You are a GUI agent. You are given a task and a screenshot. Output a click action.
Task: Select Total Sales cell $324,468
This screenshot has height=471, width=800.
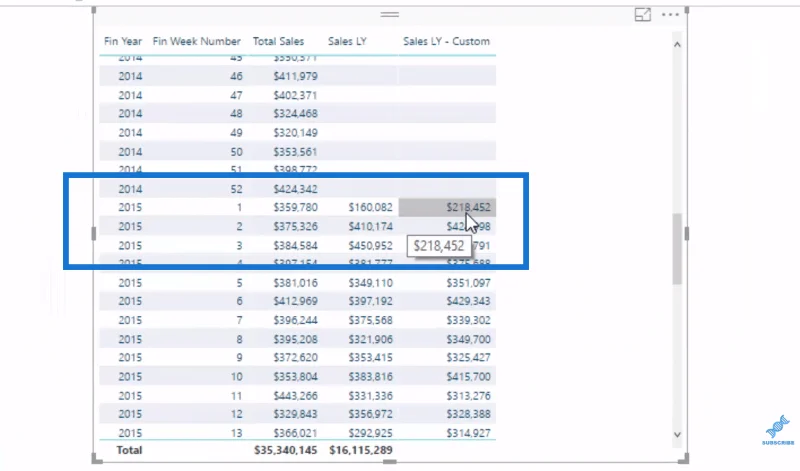click(295, 114)
